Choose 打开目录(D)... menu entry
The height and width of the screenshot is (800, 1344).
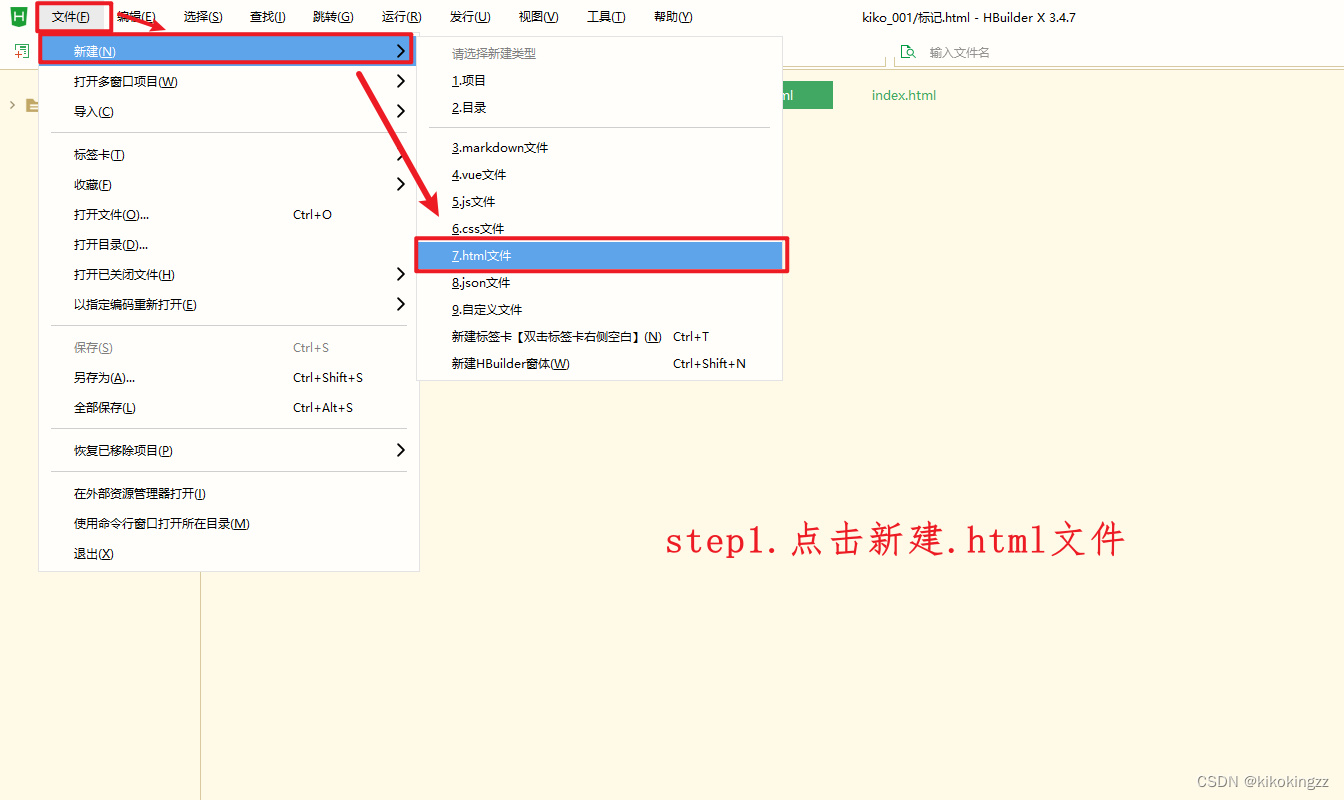coord(228,244)
